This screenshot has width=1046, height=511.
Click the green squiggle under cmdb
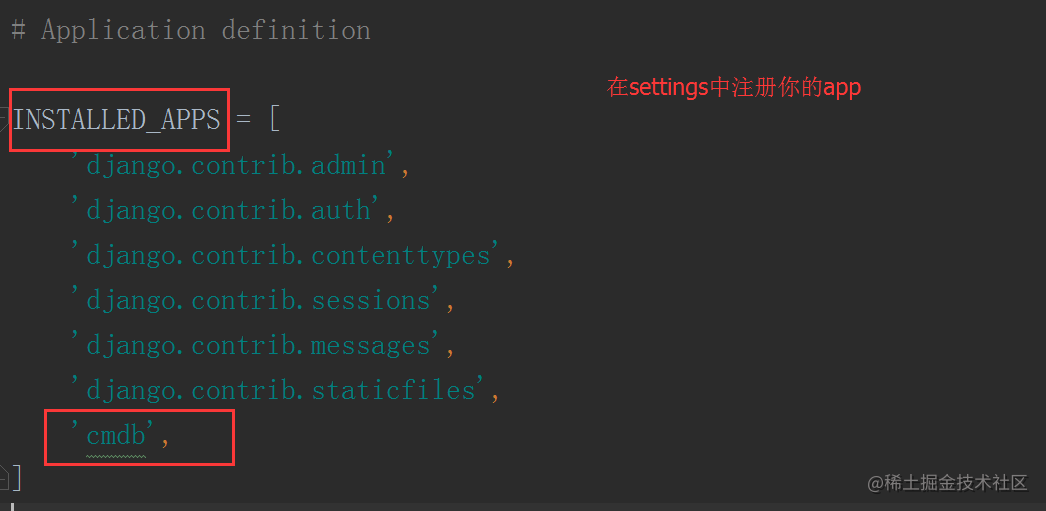pyautogui.click(x=117, y=456)
